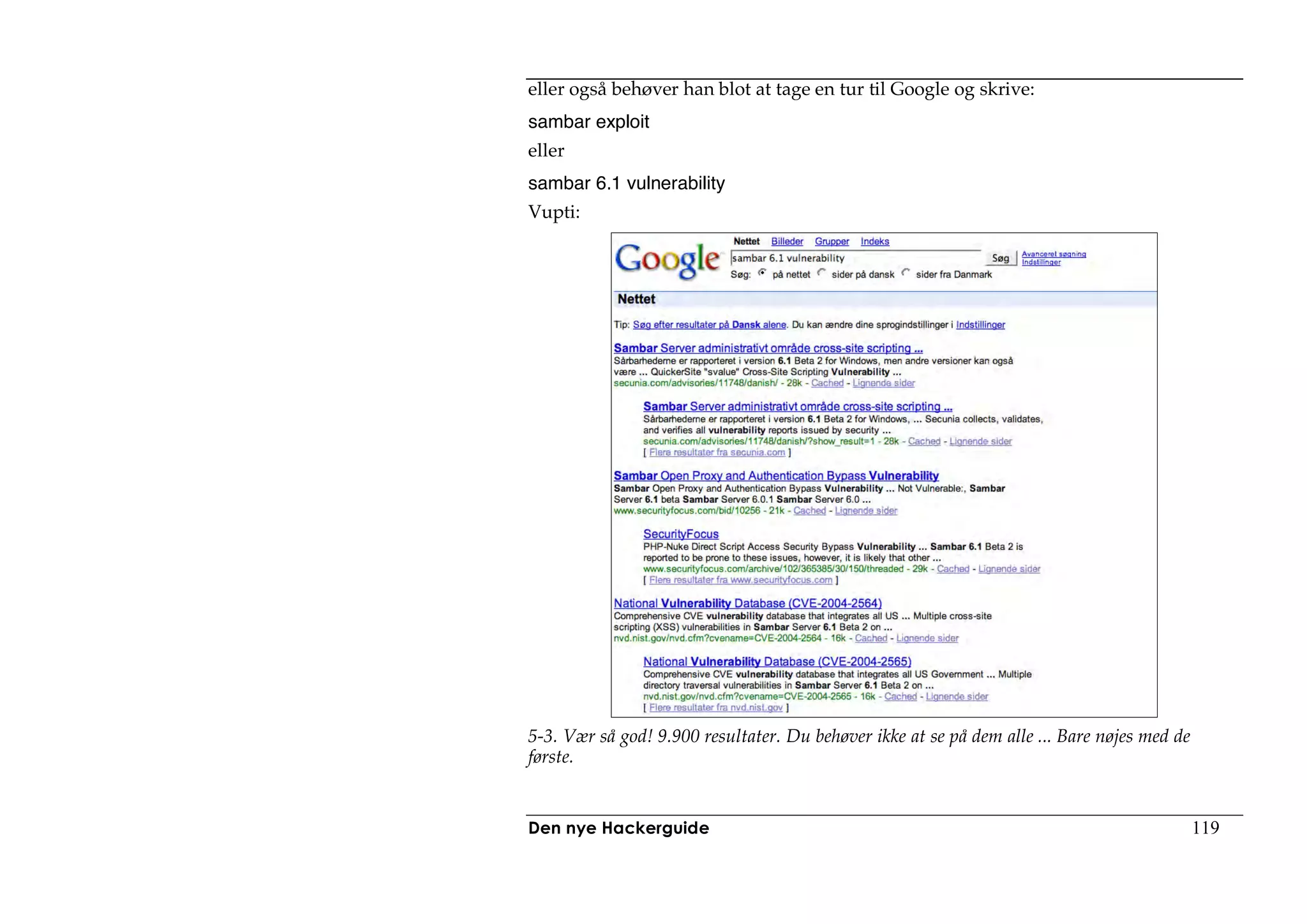Open Lignende sider for CVE-2004-2564 result
The height and width of the screenshot is (924, 1307).
pyautogui.click(x=927, y=638)
